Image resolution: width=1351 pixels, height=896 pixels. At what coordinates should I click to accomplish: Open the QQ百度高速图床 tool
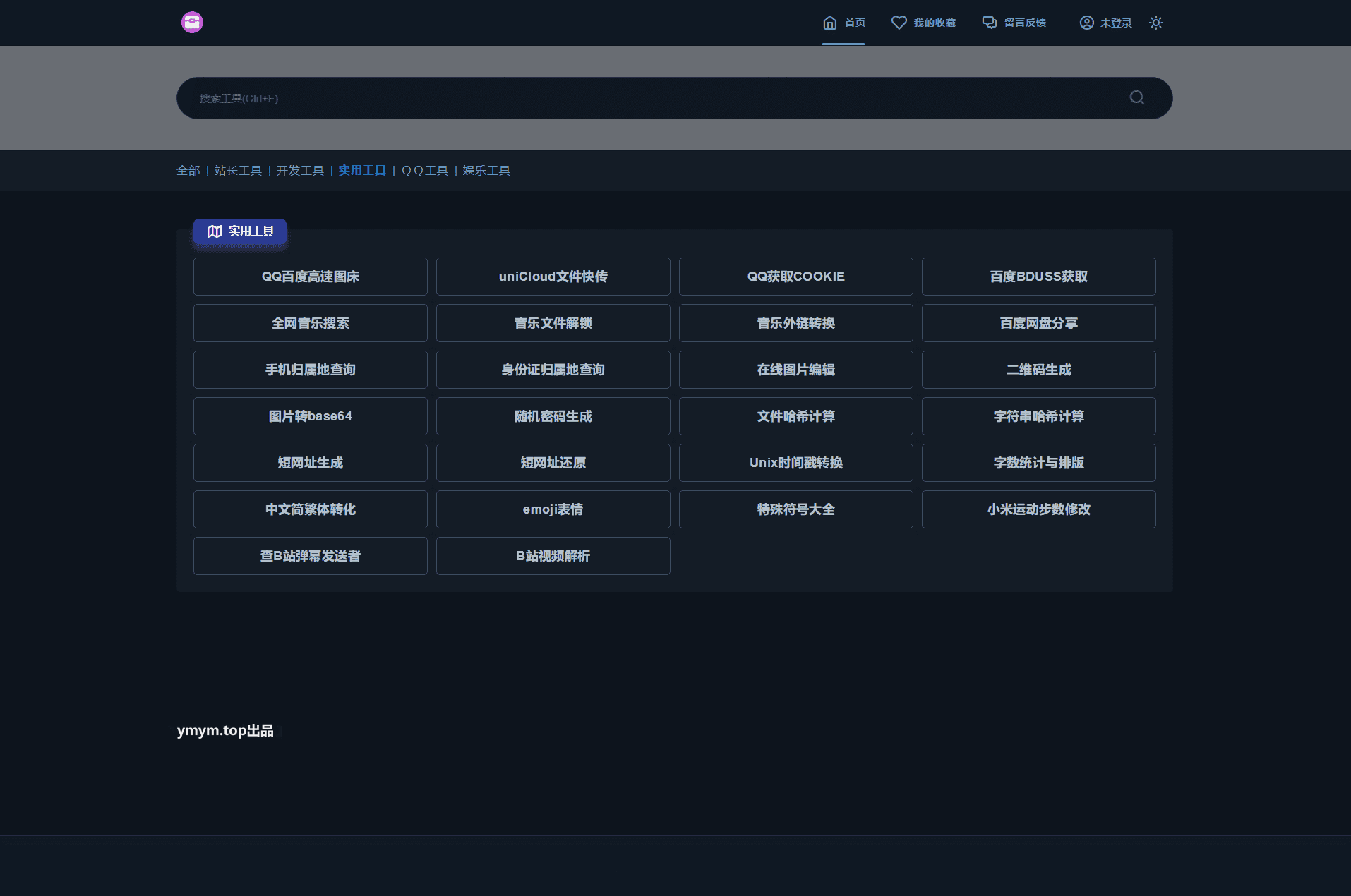pos(311,277)
